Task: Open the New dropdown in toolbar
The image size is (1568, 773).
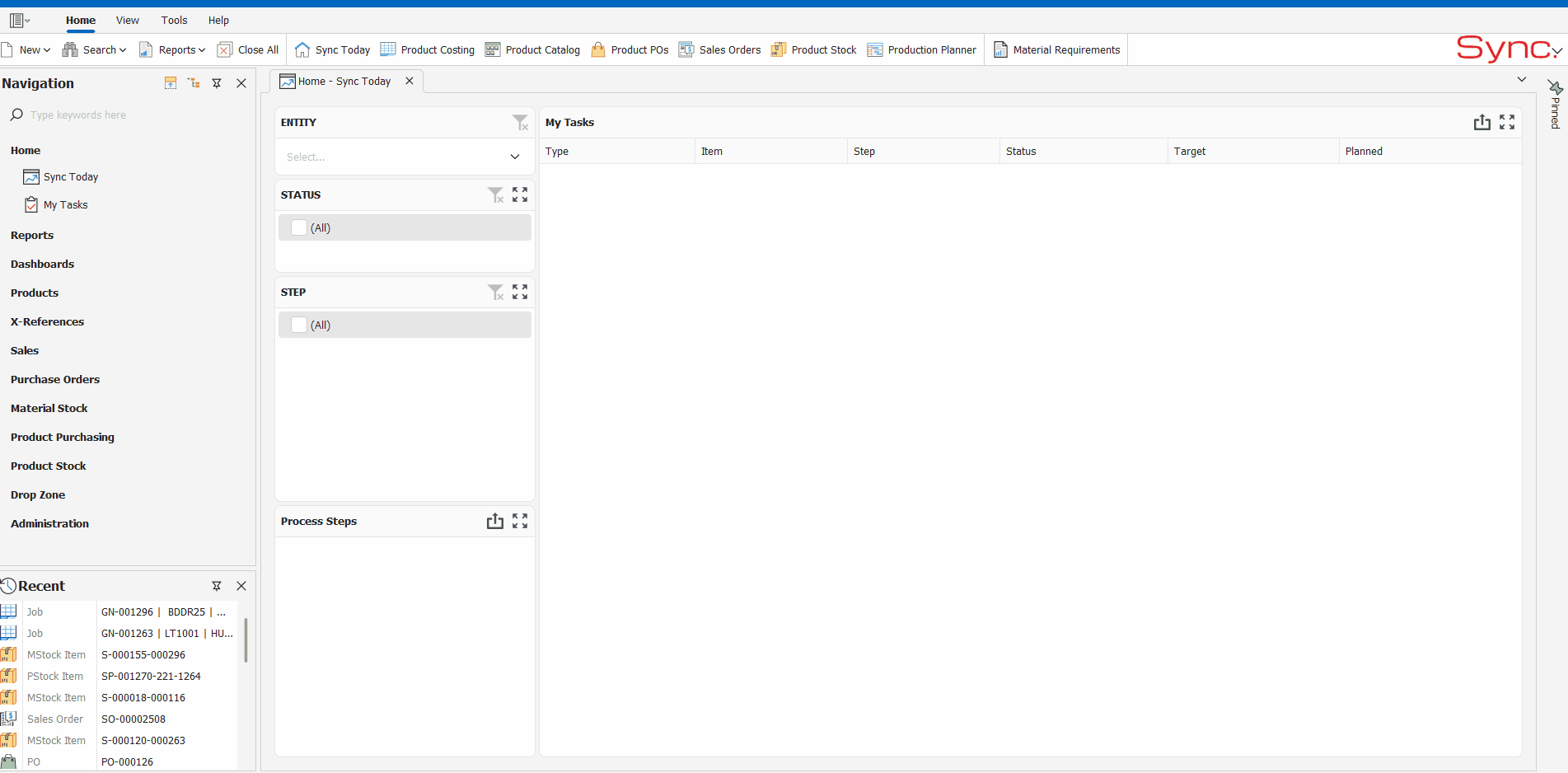Action: (x=26, y=50)
